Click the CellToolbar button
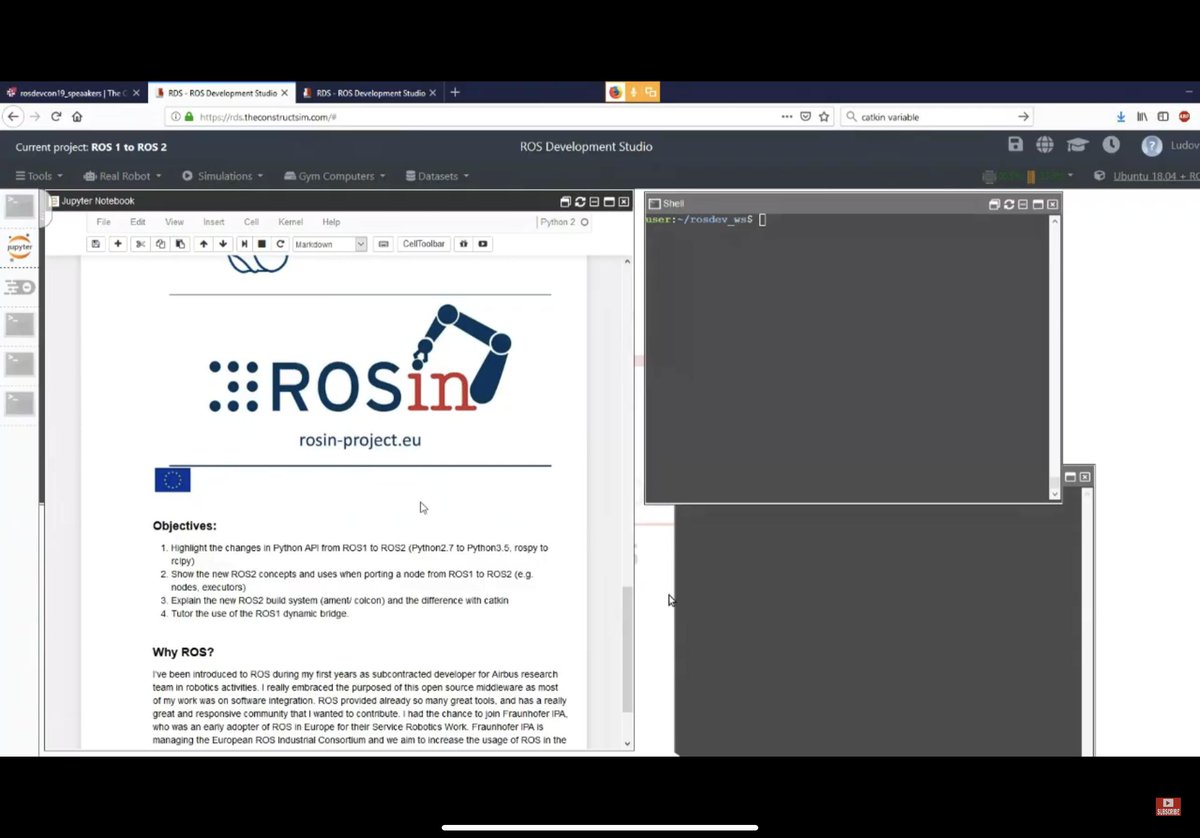Screen dimensions: 1200x838 tap(423, 244)
